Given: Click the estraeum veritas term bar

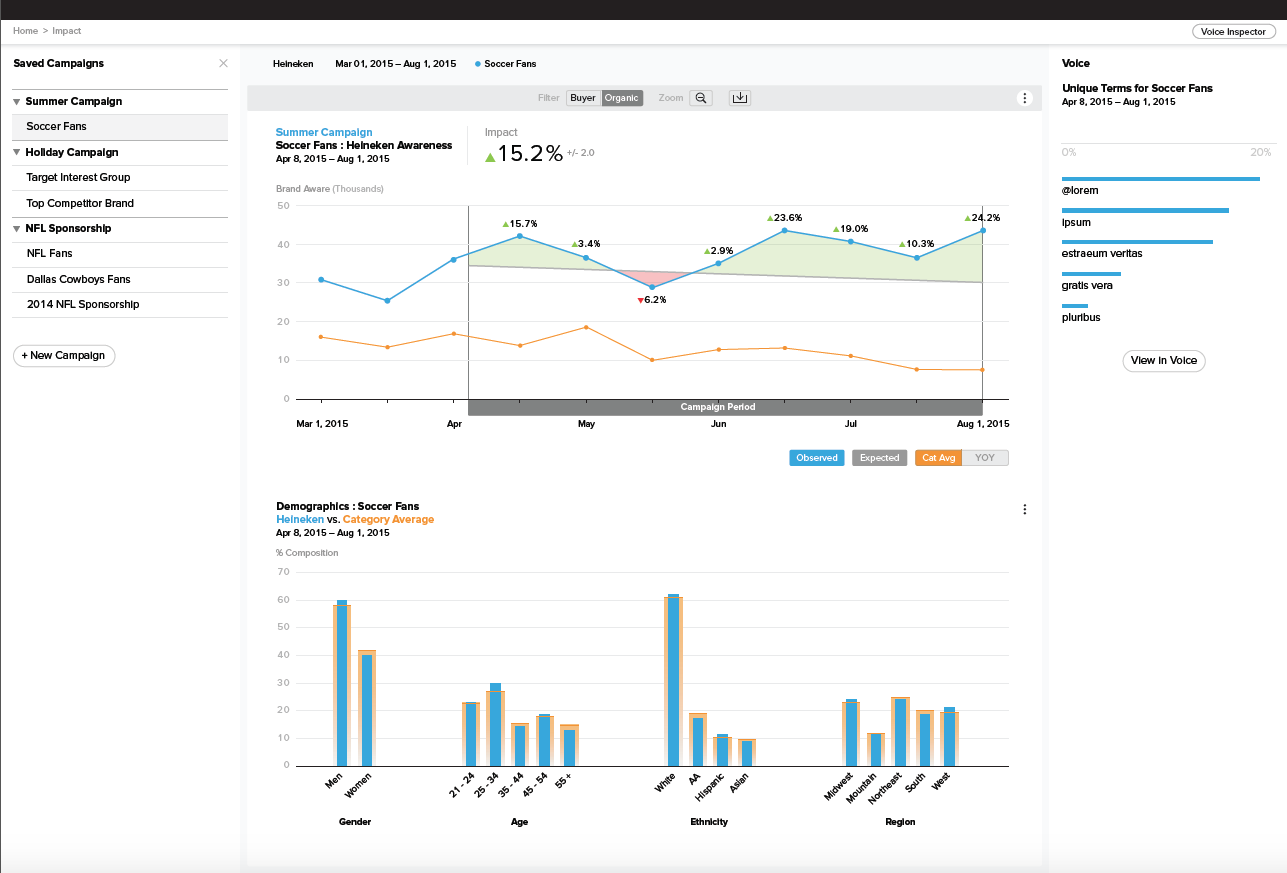Looking at the screenshot, I should pos(1137,242).
